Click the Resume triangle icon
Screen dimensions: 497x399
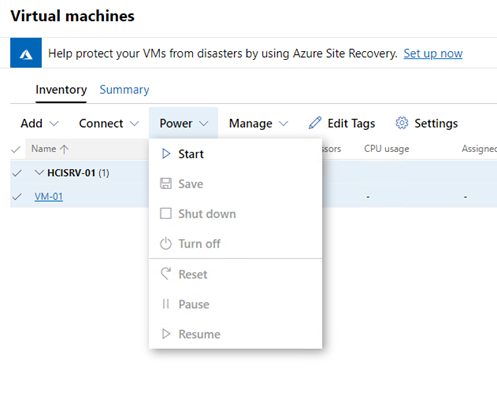coord(166,334)
